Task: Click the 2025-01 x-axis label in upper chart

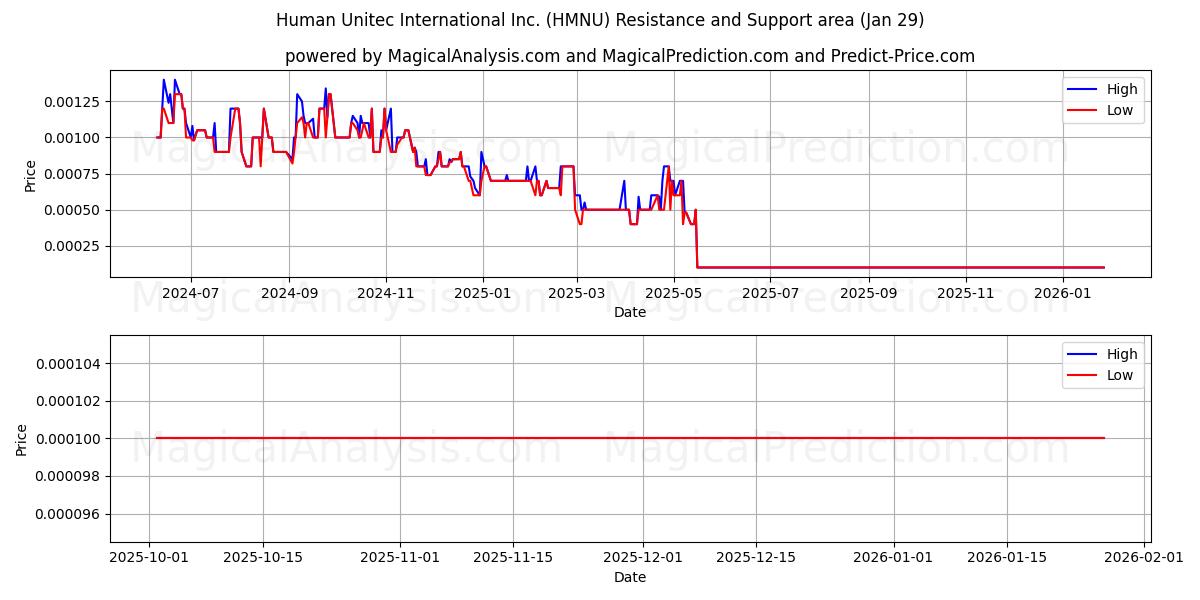Action: coord(483,294)
